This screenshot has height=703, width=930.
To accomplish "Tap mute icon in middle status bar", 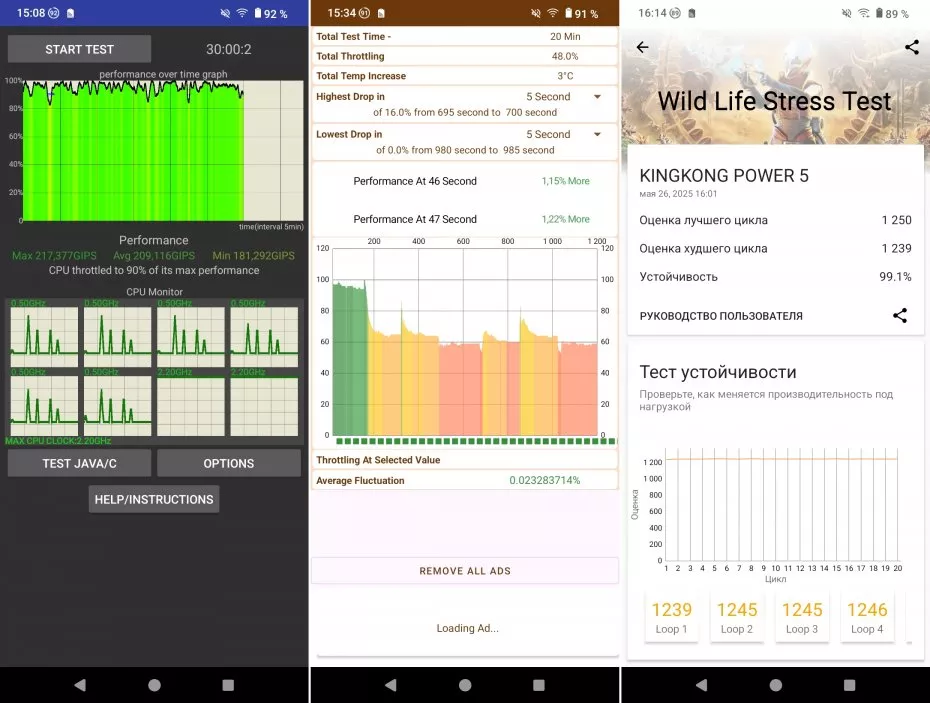I will [x=536, y=13].
